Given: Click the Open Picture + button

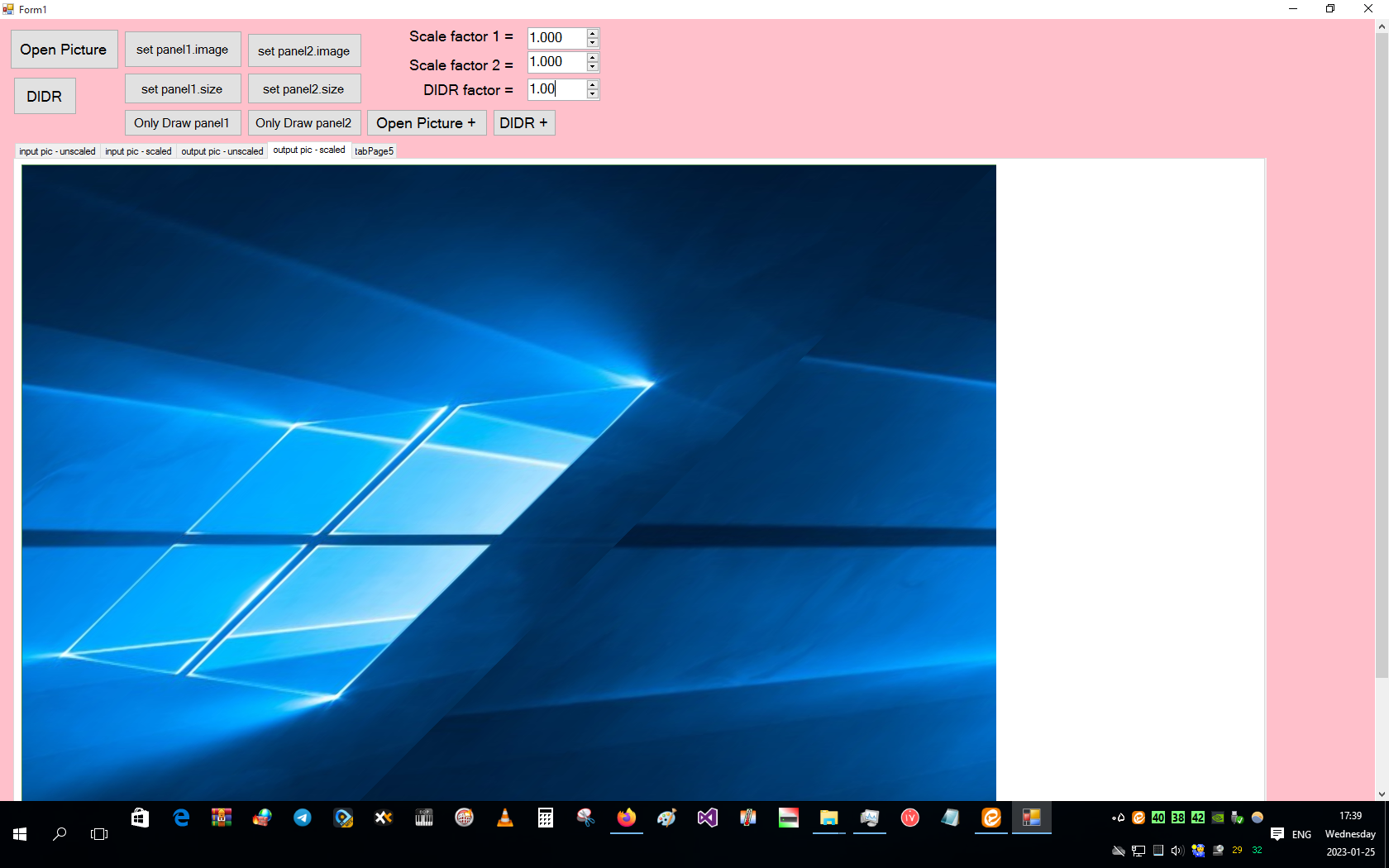Looking at the screenshot, I should (x=427, y=123).
